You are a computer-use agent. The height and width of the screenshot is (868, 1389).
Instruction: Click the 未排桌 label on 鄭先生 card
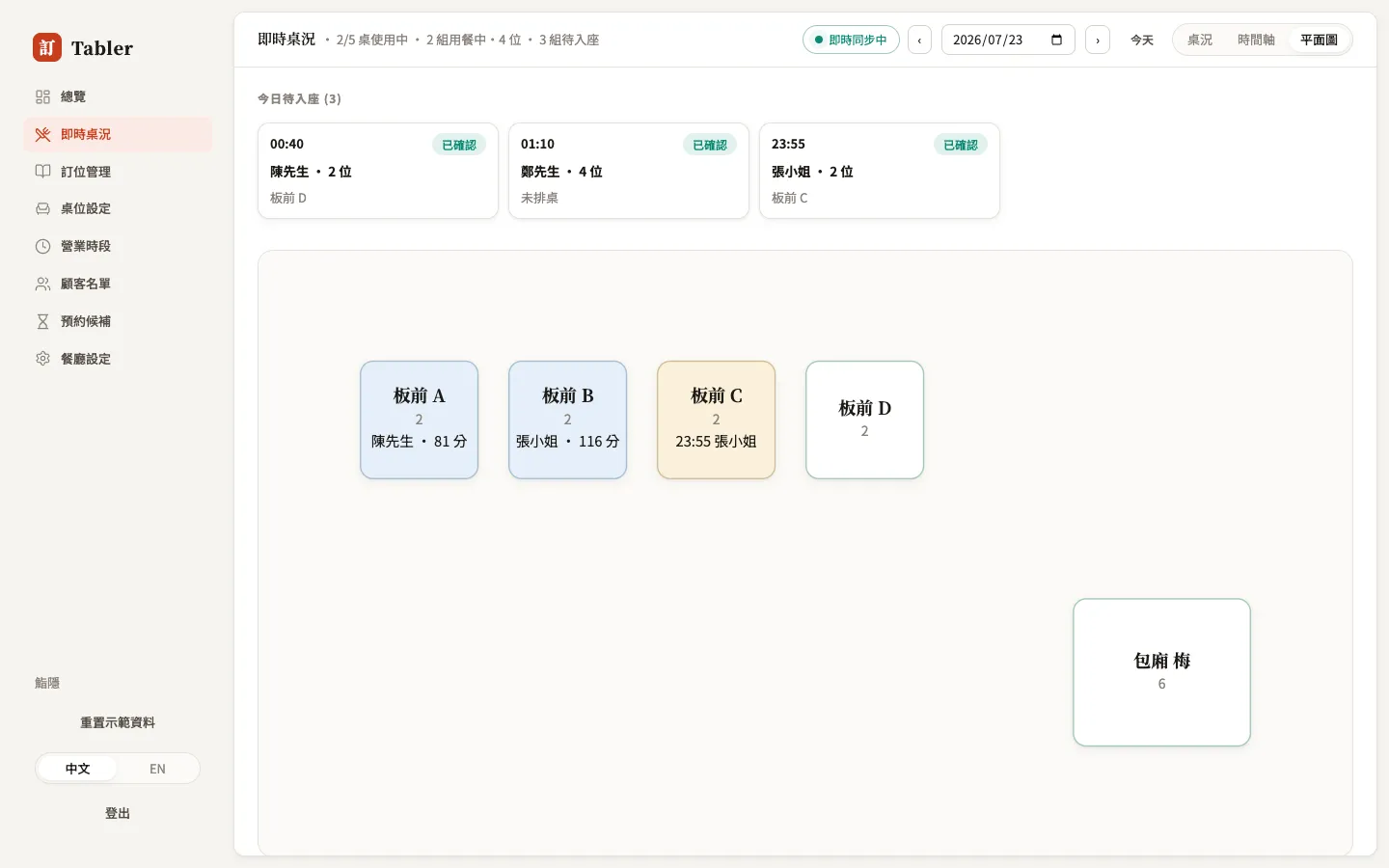539,198
